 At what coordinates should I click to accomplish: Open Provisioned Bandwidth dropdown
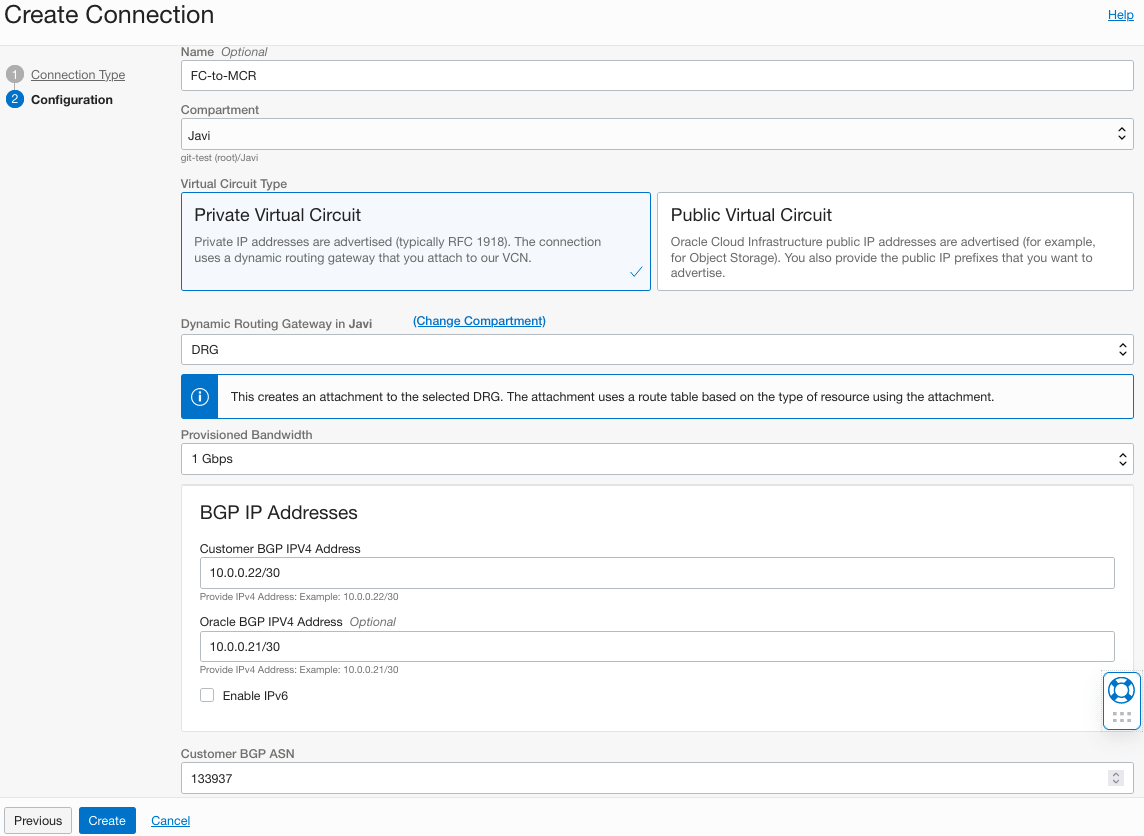click(x=656, y=459)
